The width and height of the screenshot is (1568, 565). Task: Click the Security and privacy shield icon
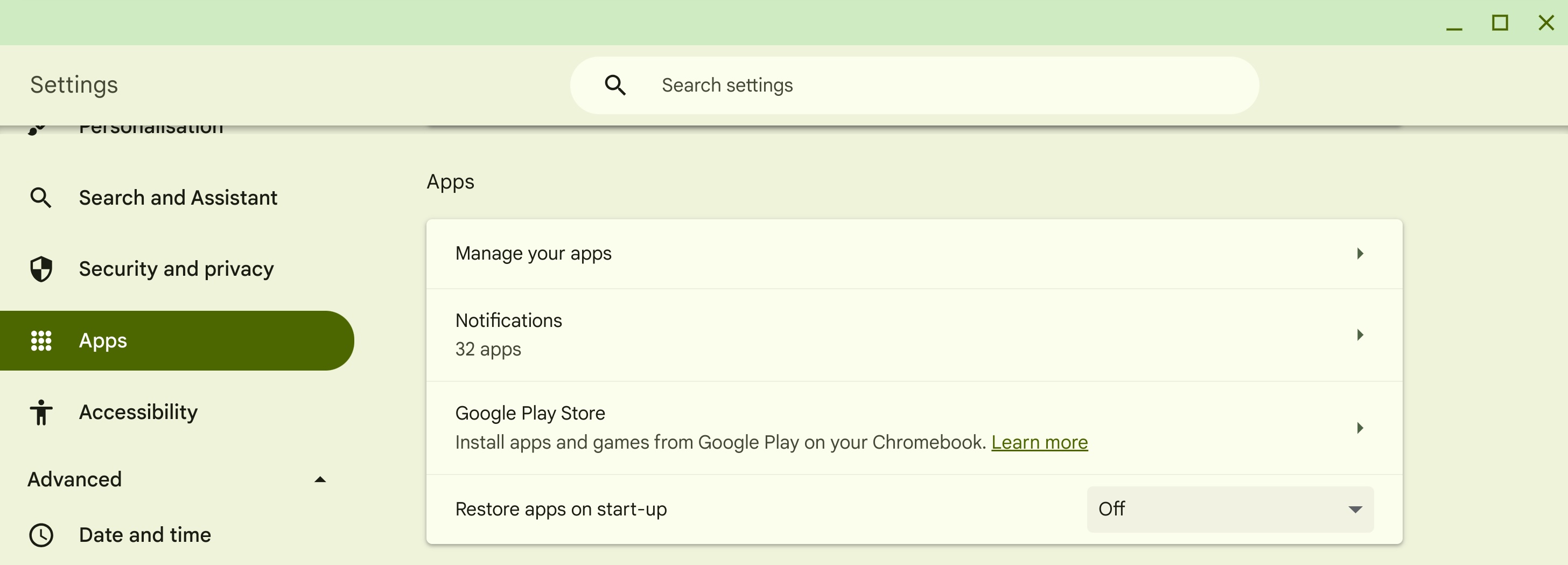point(41,269)
